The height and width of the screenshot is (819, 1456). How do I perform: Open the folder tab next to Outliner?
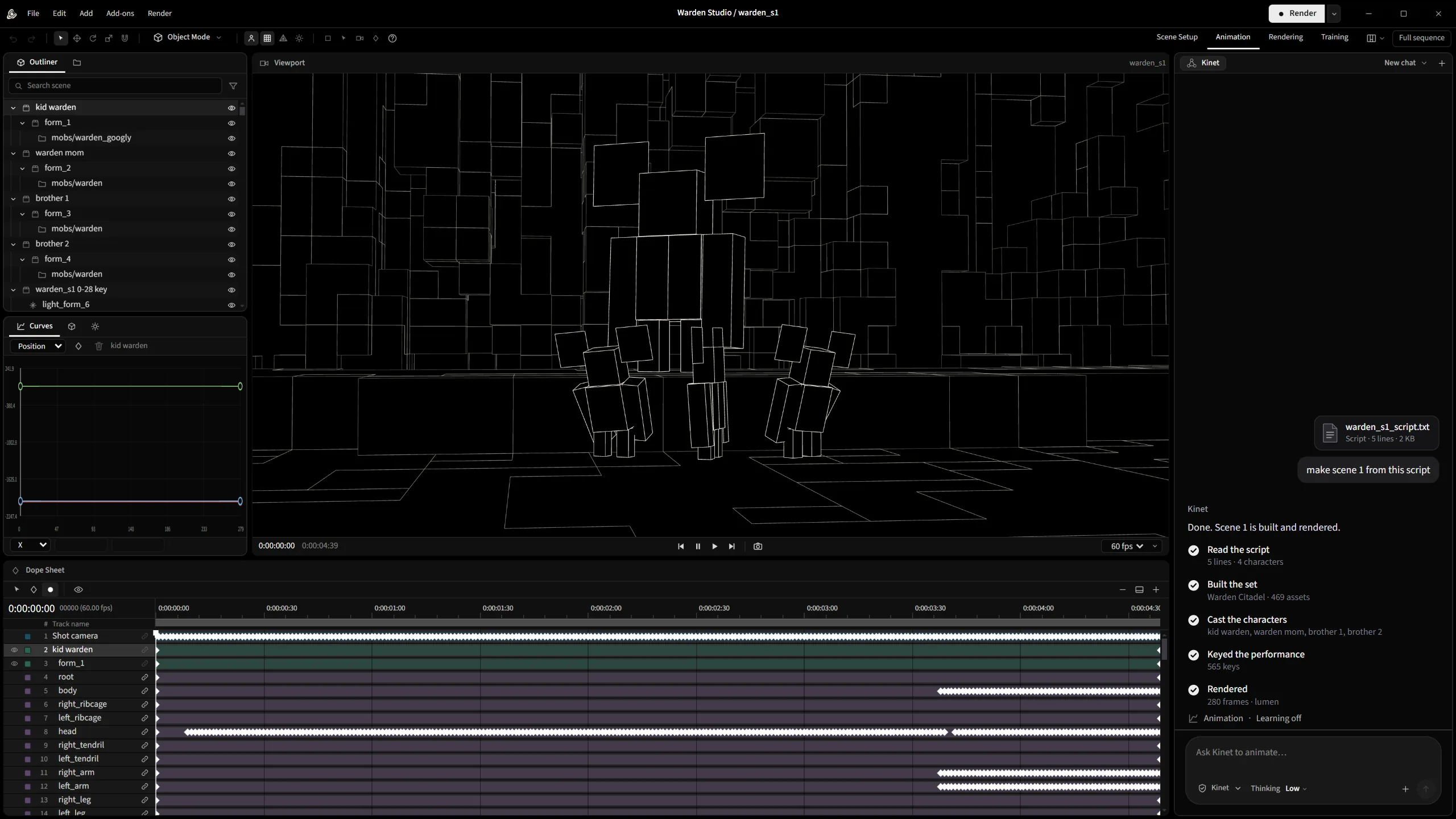[77, 63]
